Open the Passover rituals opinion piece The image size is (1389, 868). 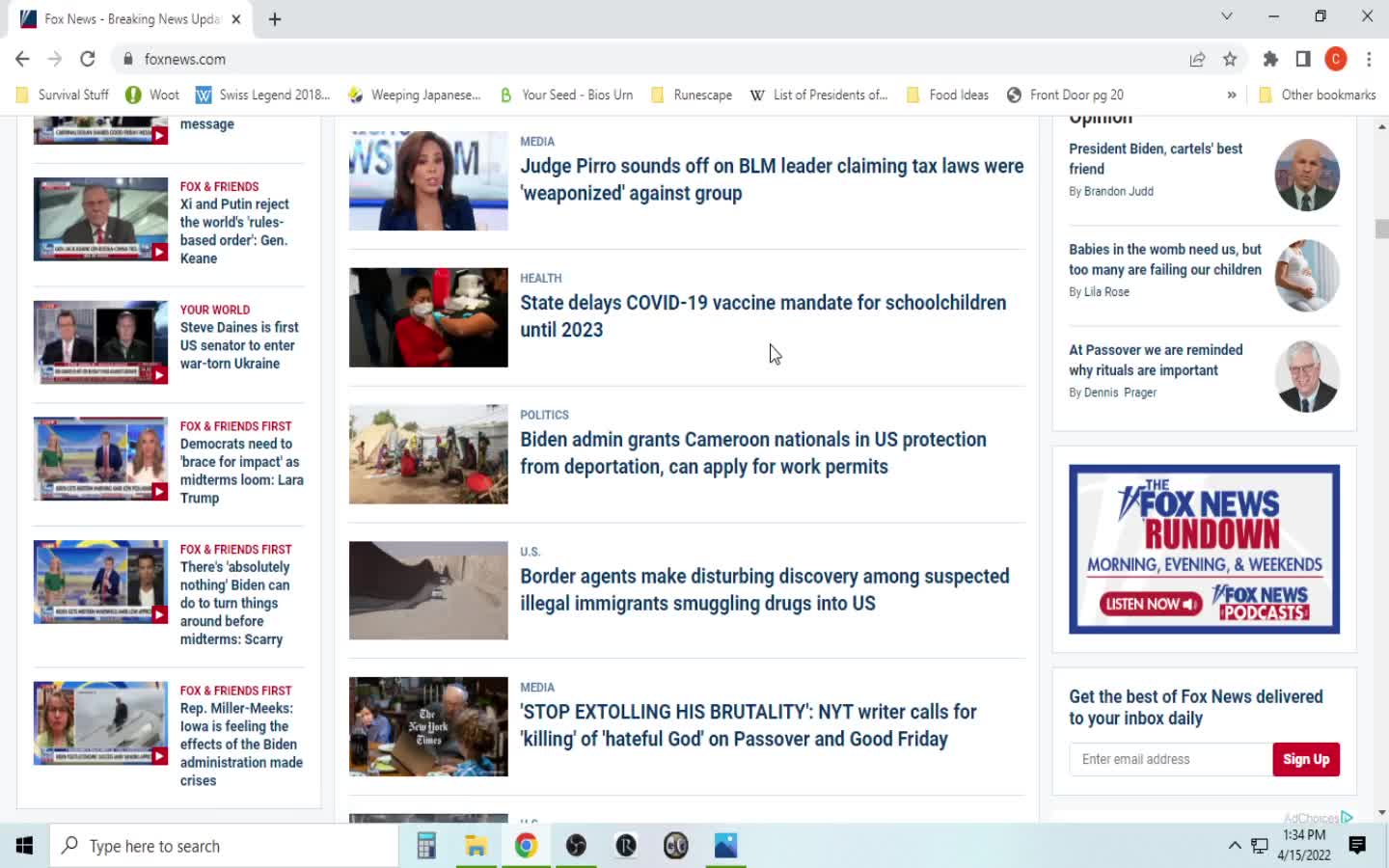(x=1156, y=360)
